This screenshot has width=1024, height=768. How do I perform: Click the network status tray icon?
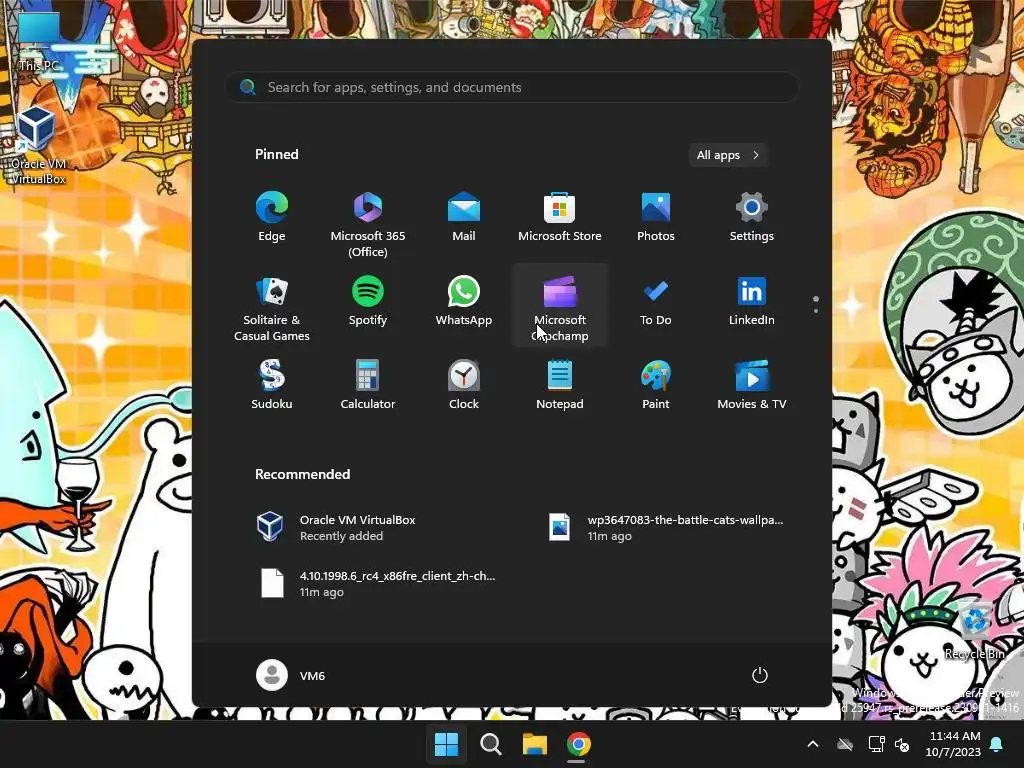tap(876, 744)
